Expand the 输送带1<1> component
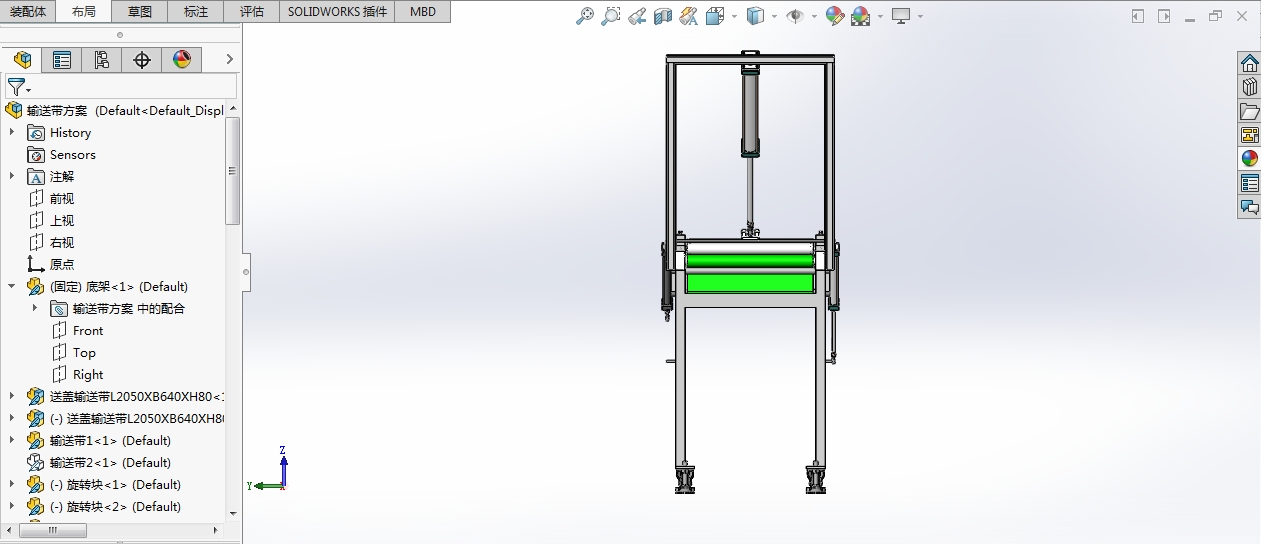Screen dimensions: 1261x544 coord(12,441)
